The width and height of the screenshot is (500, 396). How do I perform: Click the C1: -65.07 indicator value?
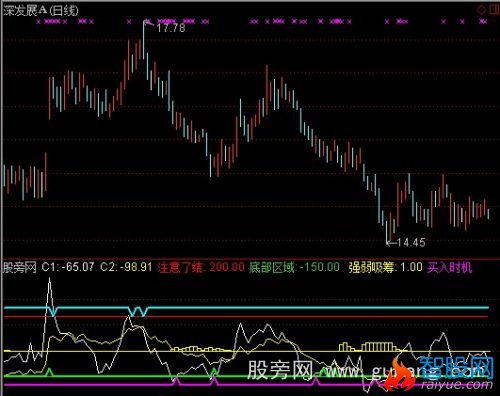(x=68, y=267)
